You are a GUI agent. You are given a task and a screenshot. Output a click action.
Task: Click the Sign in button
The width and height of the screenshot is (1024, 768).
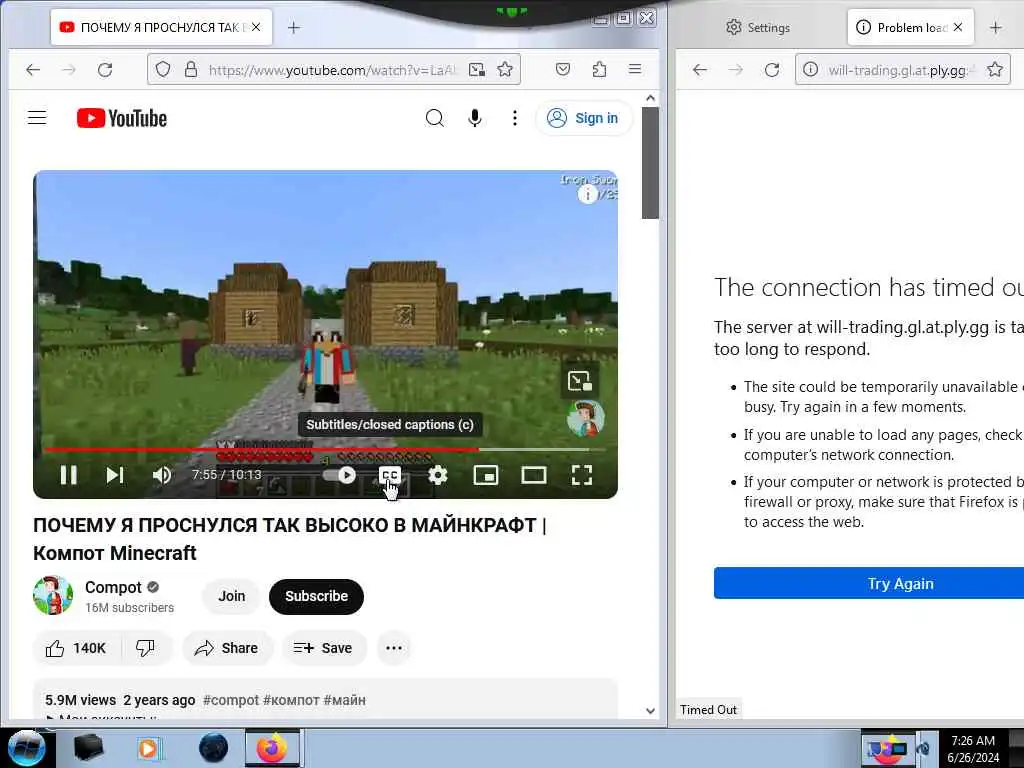(583, 118)
